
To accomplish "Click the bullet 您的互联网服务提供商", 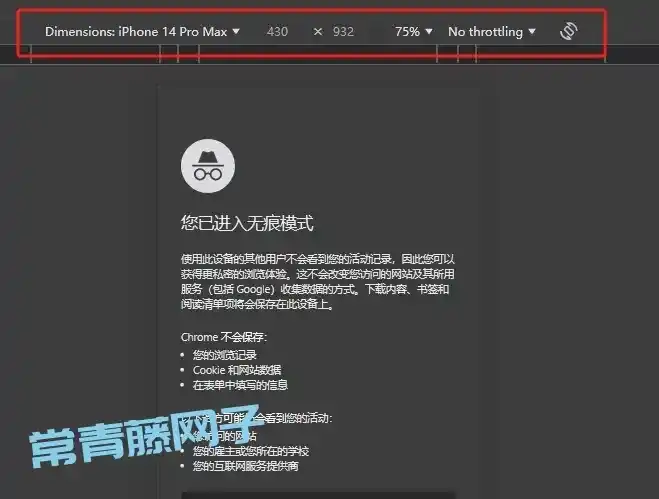I will point(245,466).
